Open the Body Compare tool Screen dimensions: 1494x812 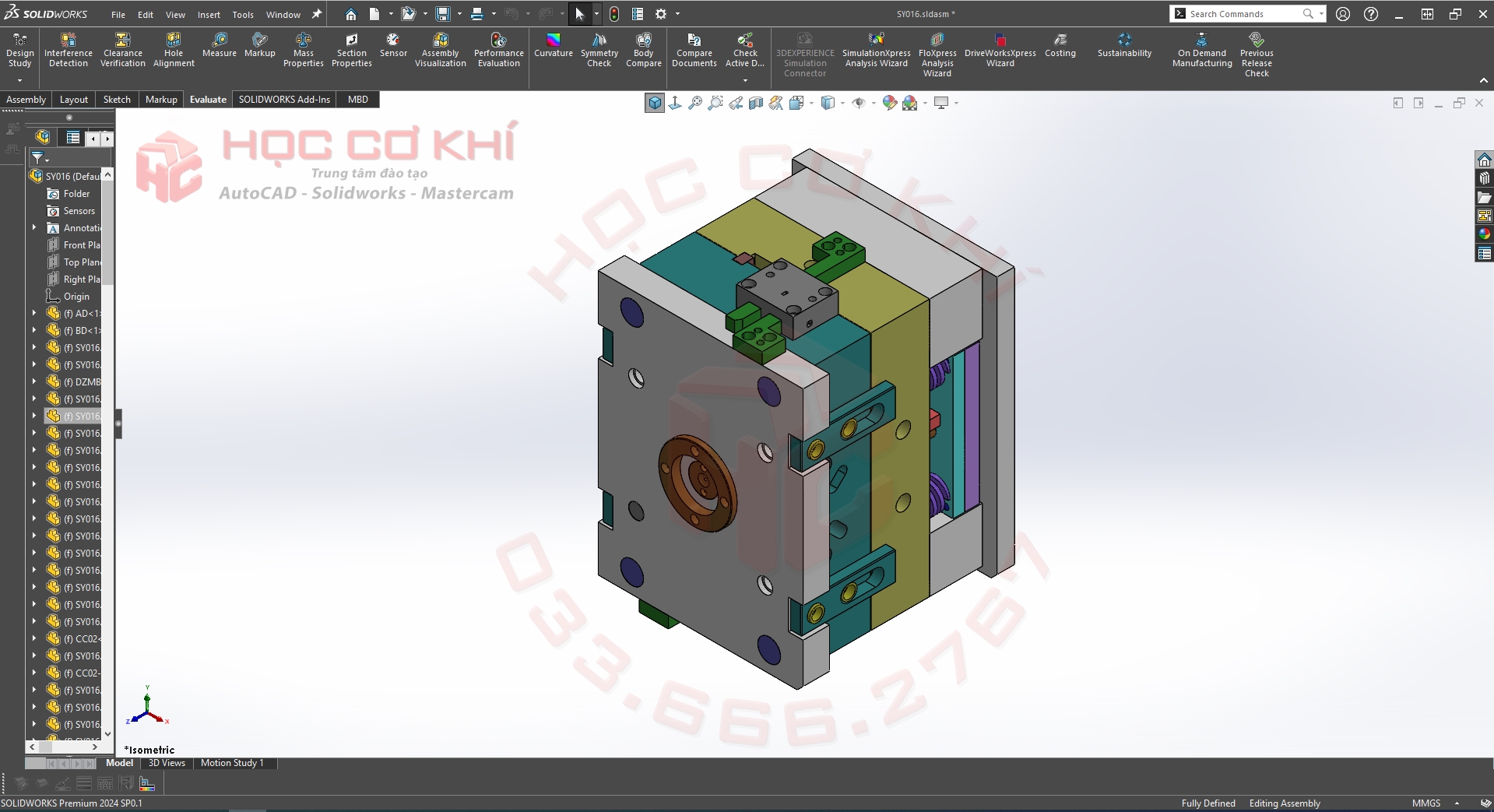coord(644,51)
